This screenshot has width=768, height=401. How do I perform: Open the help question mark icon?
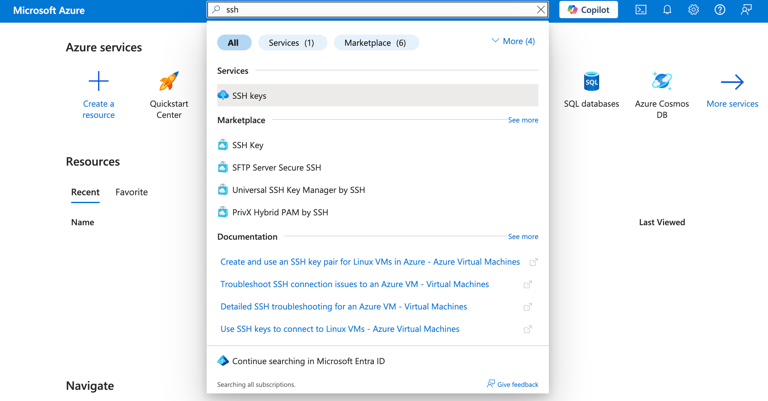(719, 10)
